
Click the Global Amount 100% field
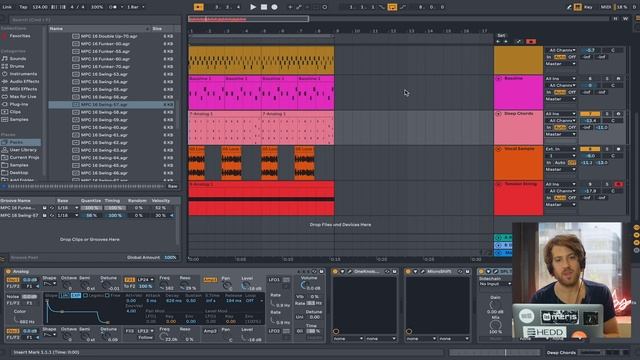170,258
